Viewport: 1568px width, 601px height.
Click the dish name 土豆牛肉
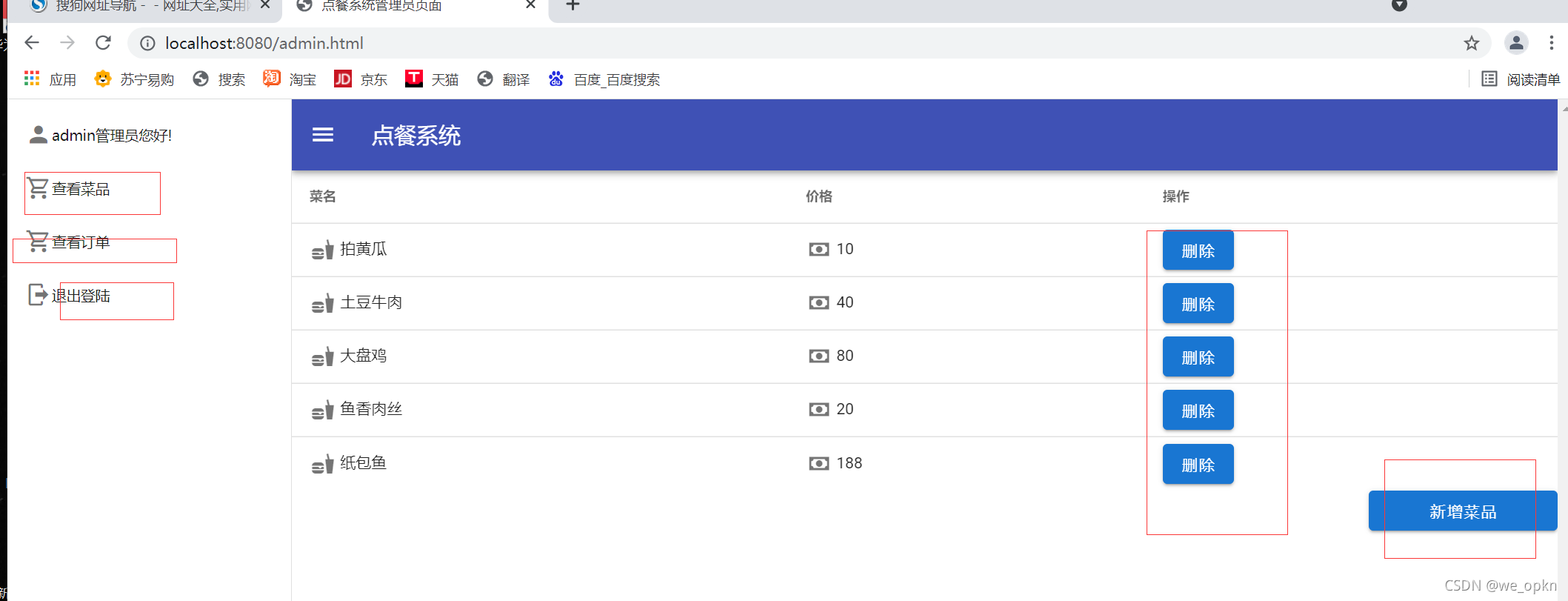click(x=371, y=302)
